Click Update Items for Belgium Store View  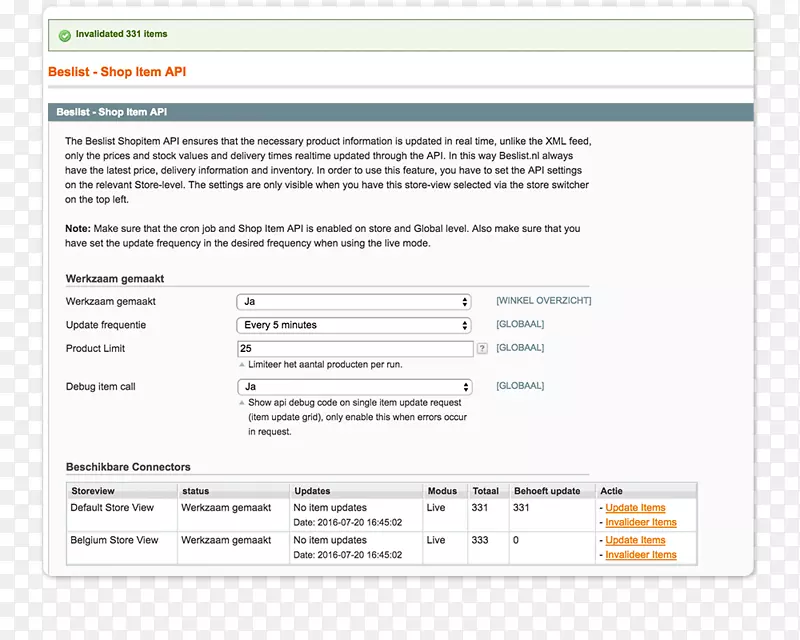[x=635, y=540]
